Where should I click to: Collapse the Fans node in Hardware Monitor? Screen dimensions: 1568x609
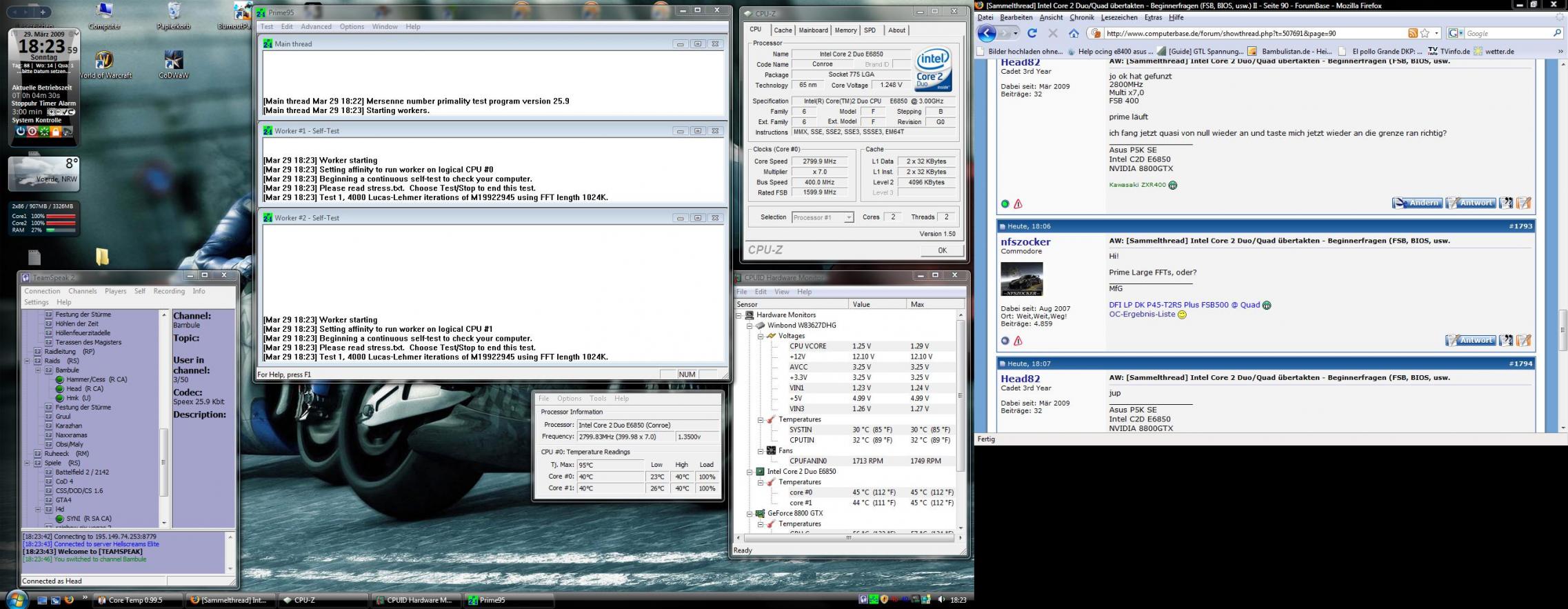tap(761, 451)
